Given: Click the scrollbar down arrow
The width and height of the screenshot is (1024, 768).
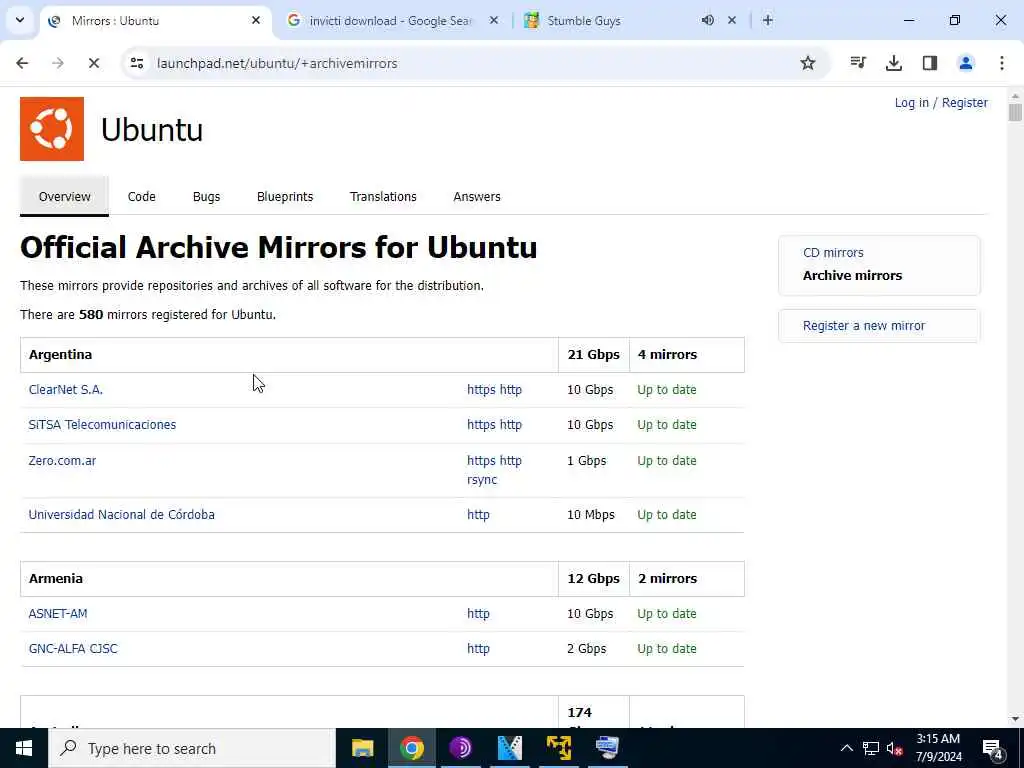Looking at the screenshot, I should pyautogui.click(x=1015, y=720).
